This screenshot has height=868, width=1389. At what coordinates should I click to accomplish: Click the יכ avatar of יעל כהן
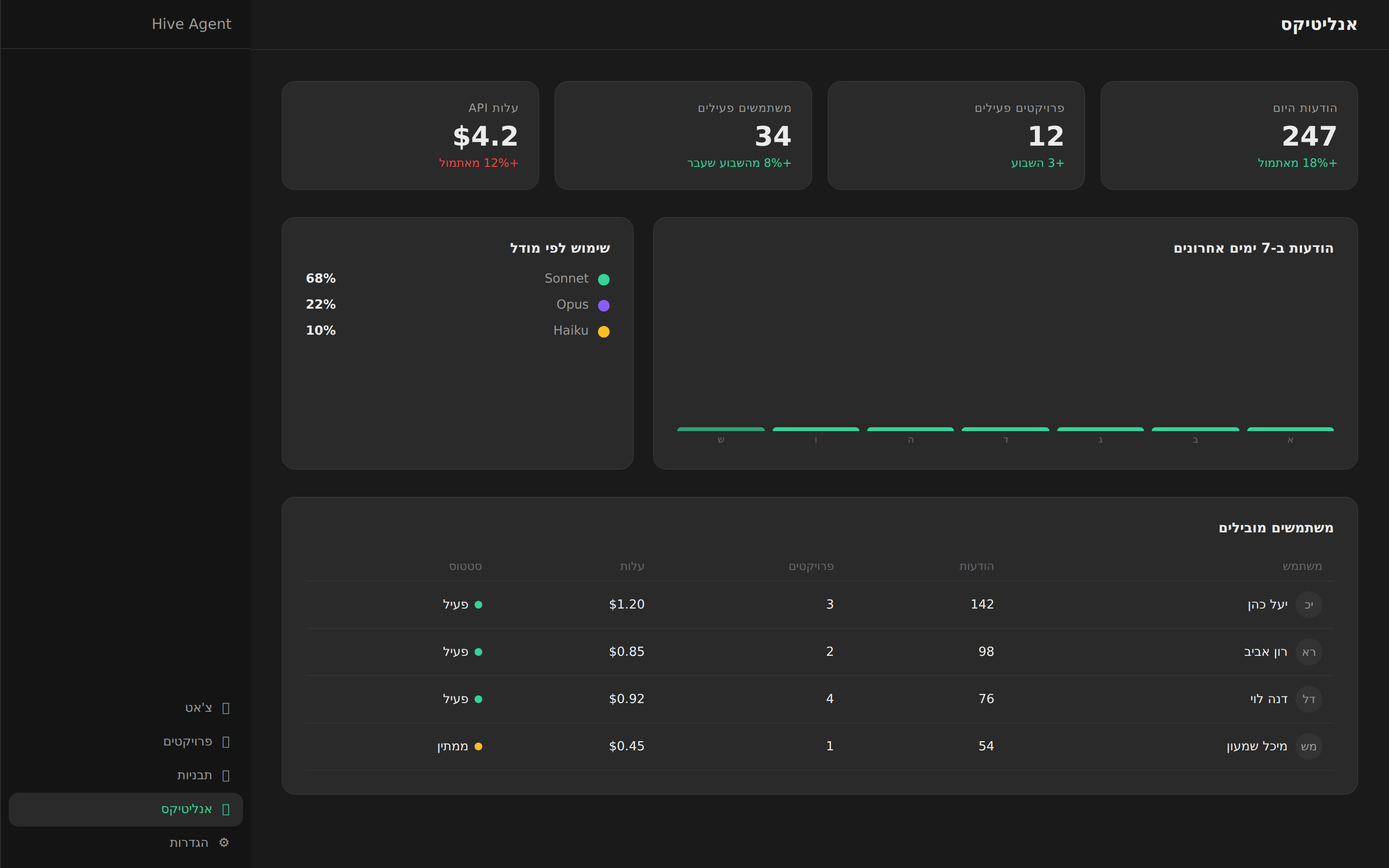1308,605
